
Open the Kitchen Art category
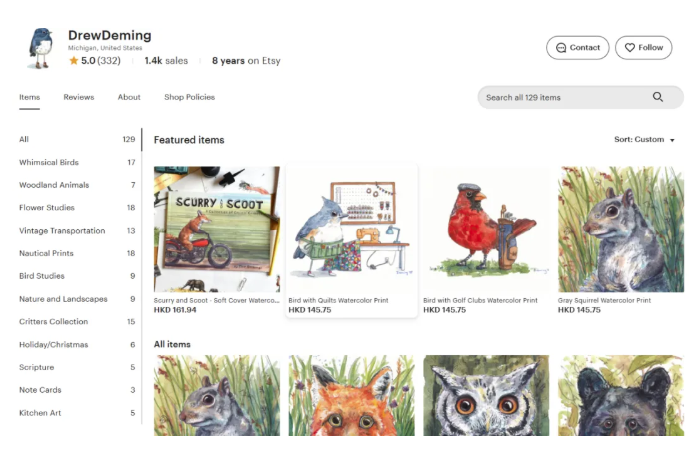click(x=40, y=413)
